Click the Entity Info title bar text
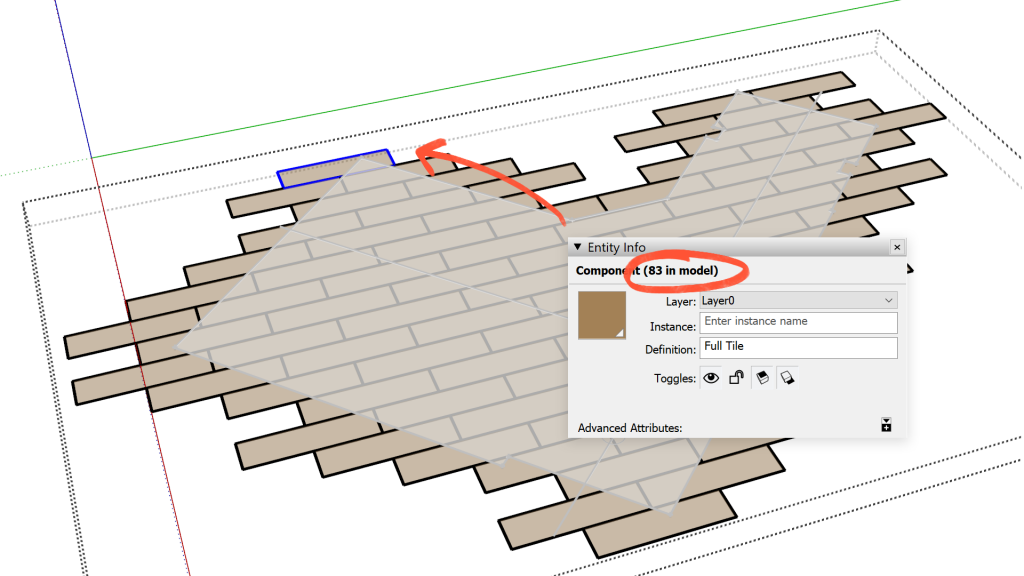This screenshot has width=1024, height=576. [616, 247]
